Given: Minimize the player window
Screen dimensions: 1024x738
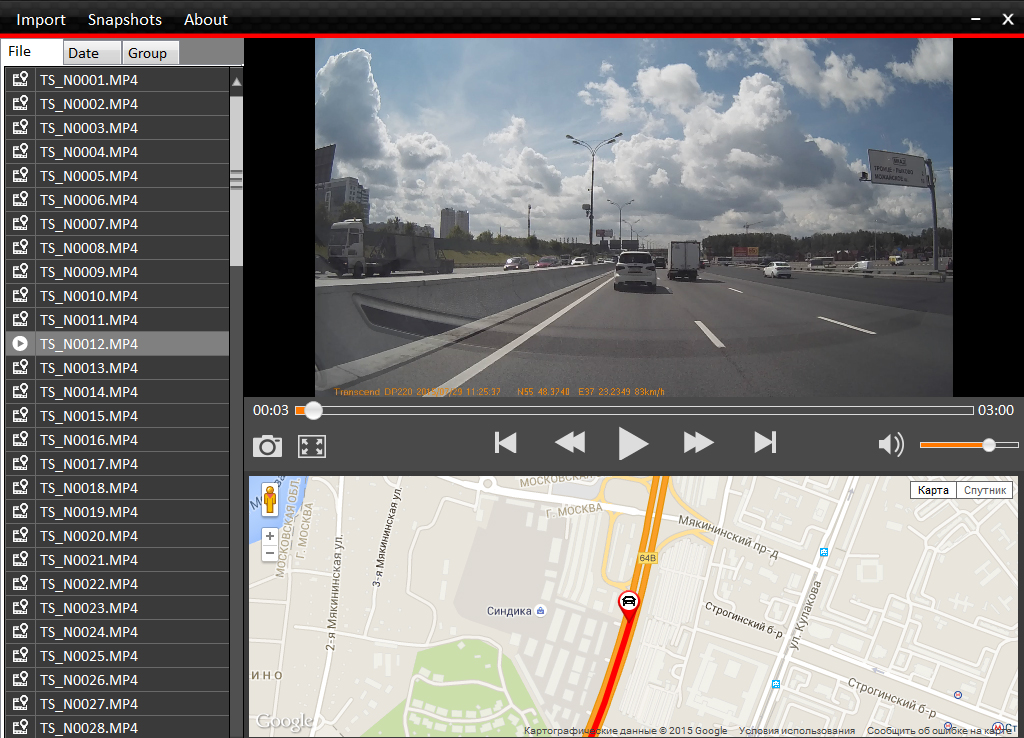Looking at the screenshot, I should (976, 20).
